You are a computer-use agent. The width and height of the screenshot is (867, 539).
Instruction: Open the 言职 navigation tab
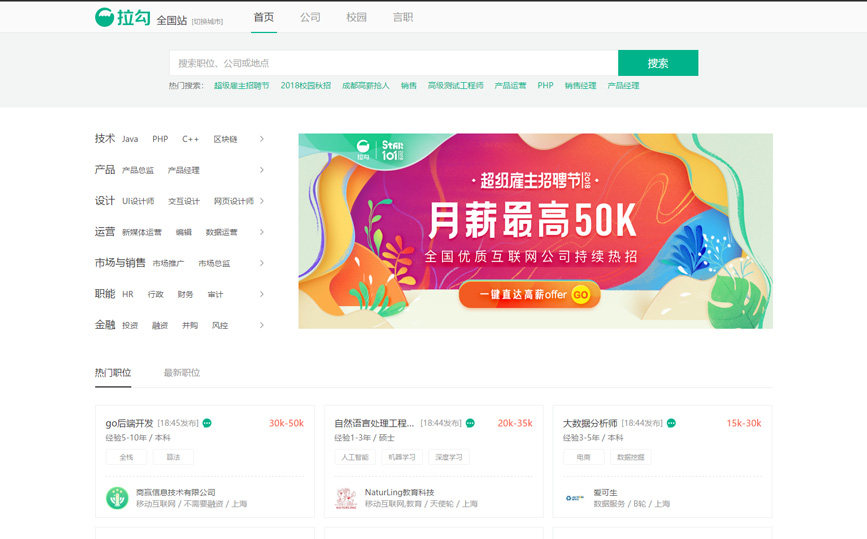(403, 17)
